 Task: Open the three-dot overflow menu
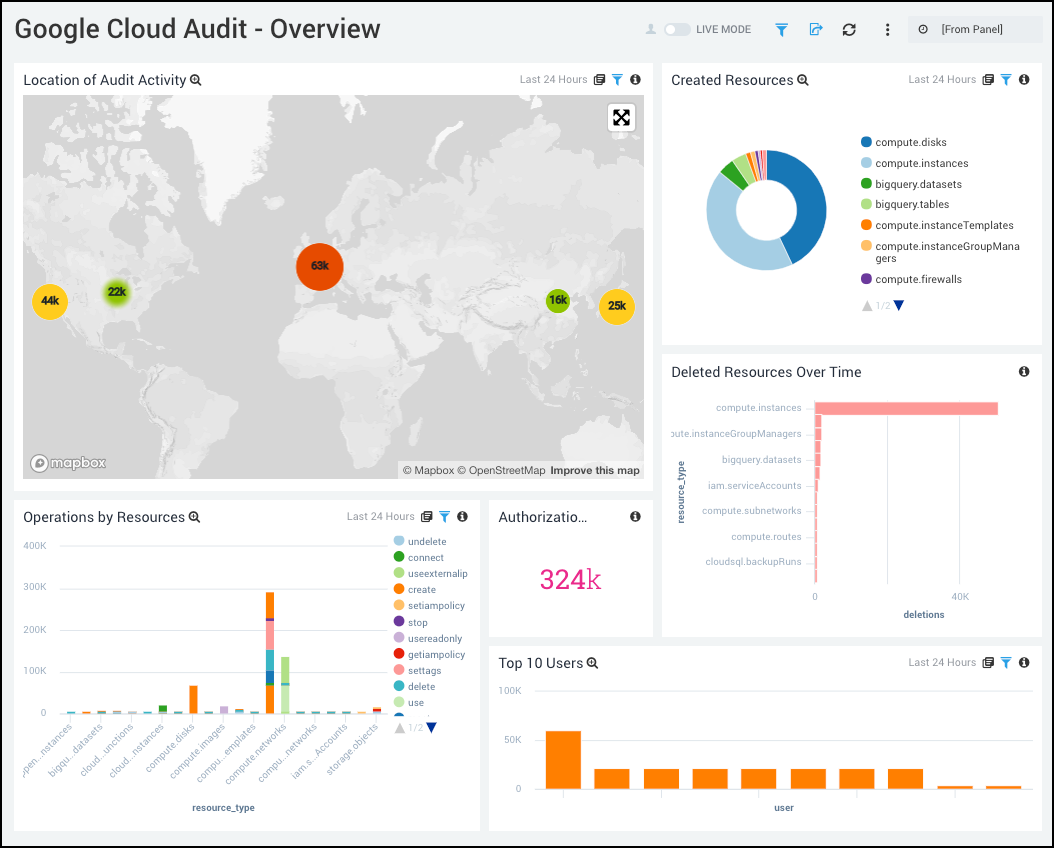(x=887, y=30)
